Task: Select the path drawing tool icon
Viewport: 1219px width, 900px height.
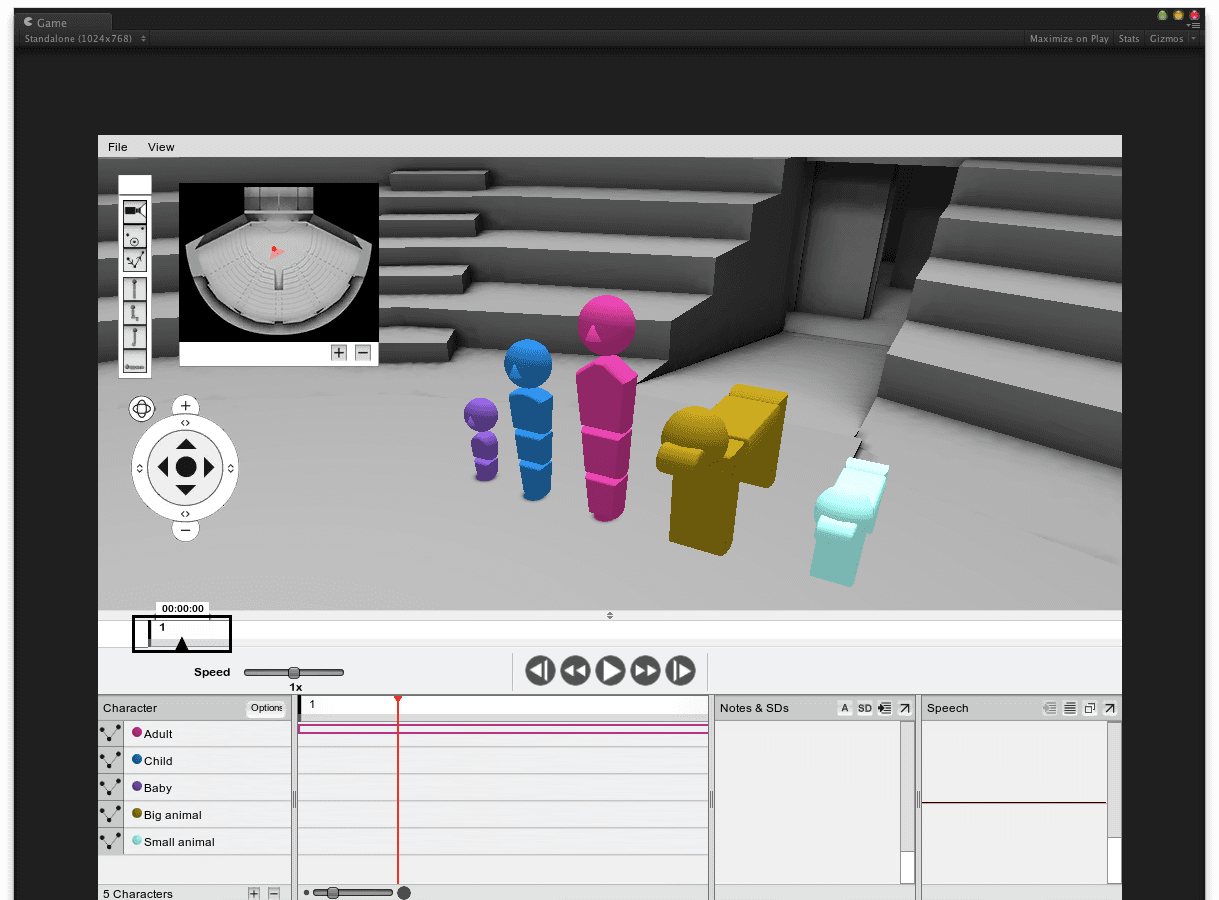Action: [x=135, y=261]
